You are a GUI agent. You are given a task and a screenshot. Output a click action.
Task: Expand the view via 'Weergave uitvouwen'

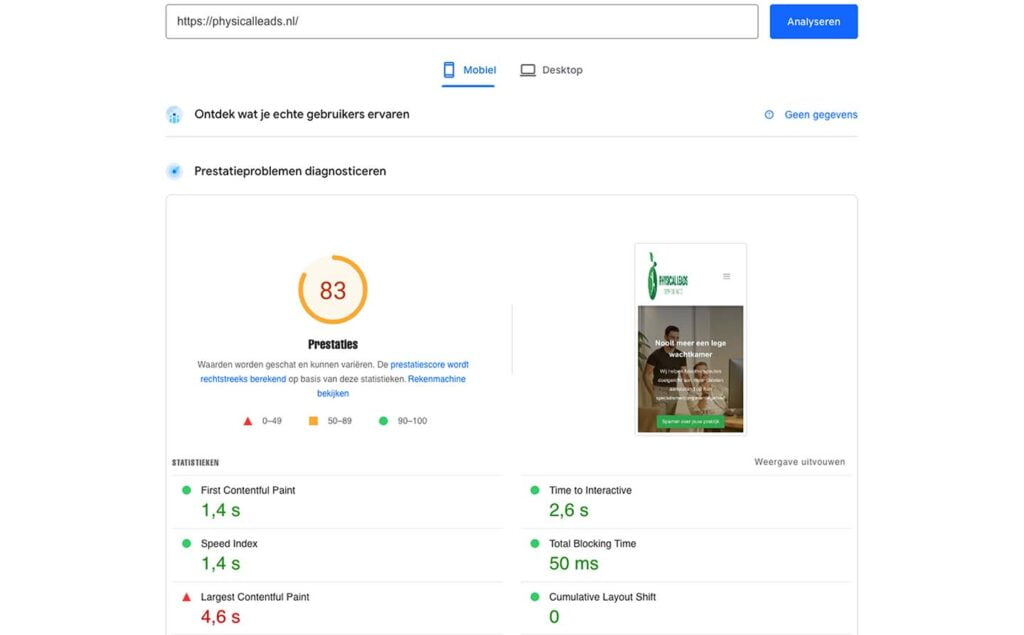coord(800,461)
